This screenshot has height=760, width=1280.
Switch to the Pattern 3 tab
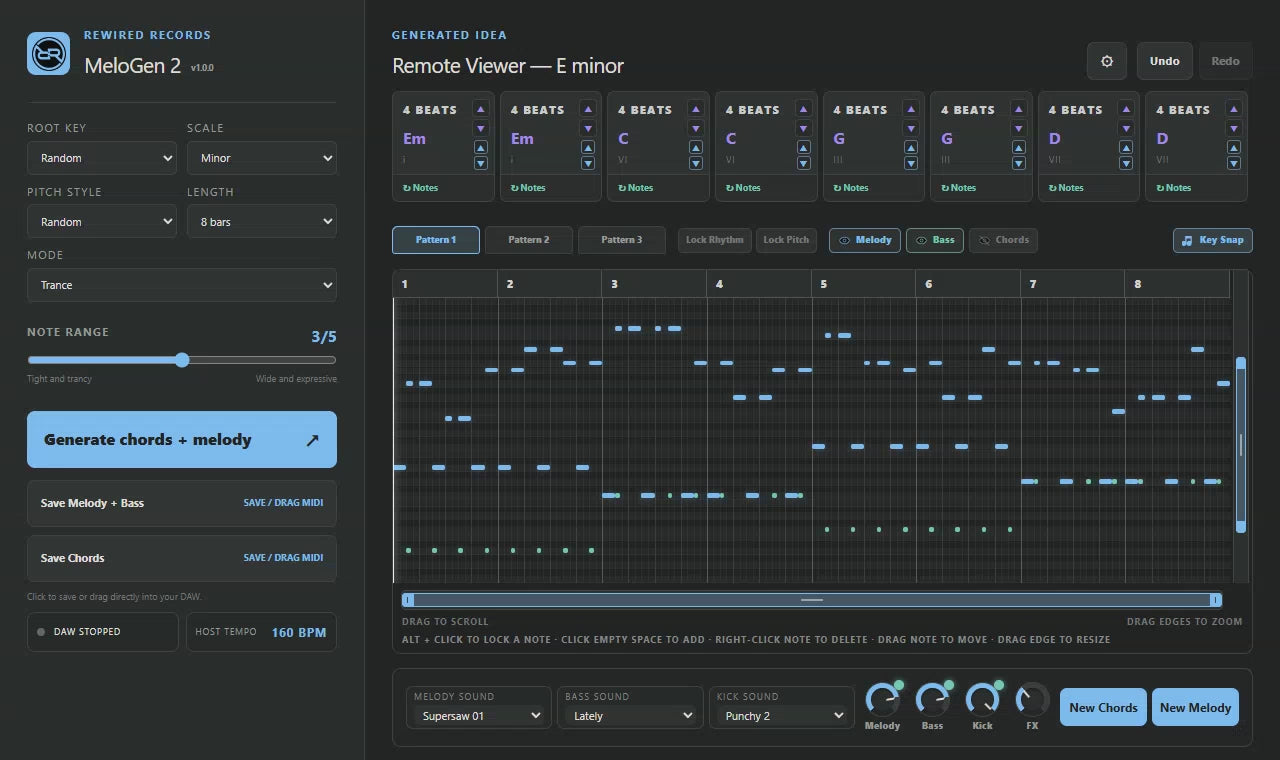pyautogui.click(x=622, y=240)
